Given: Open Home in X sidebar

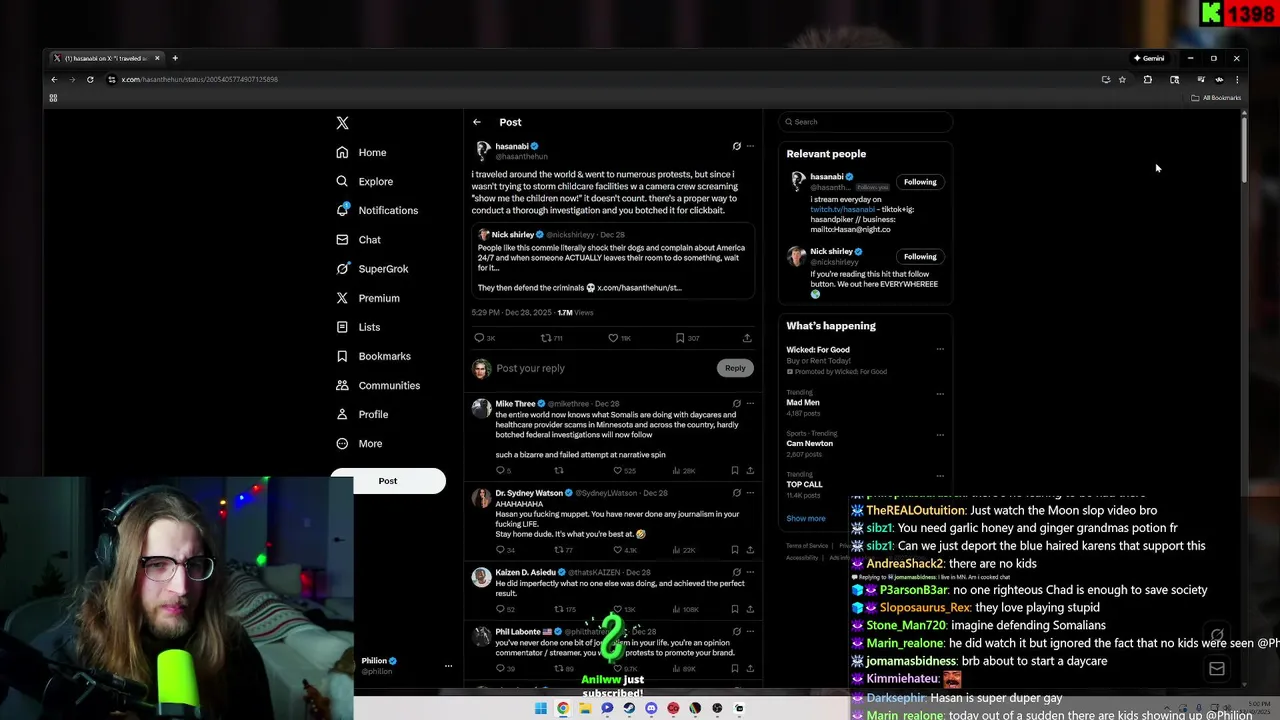Looking at the screenshot, I should point(361,152).
